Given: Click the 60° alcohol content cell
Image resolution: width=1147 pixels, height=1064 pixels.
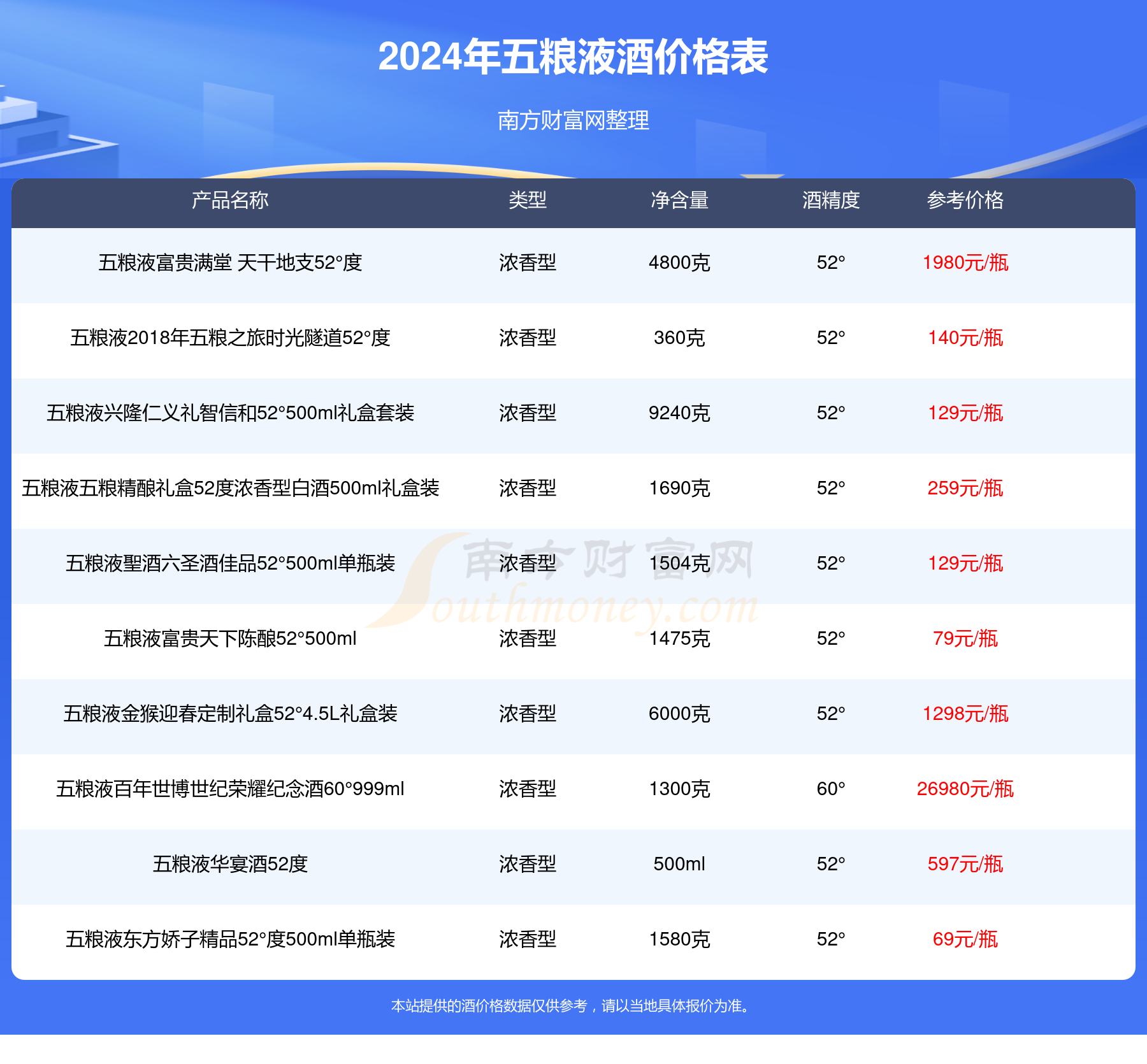Looking at the screenshot, I should pyautogui.click(x=831, y=789).
